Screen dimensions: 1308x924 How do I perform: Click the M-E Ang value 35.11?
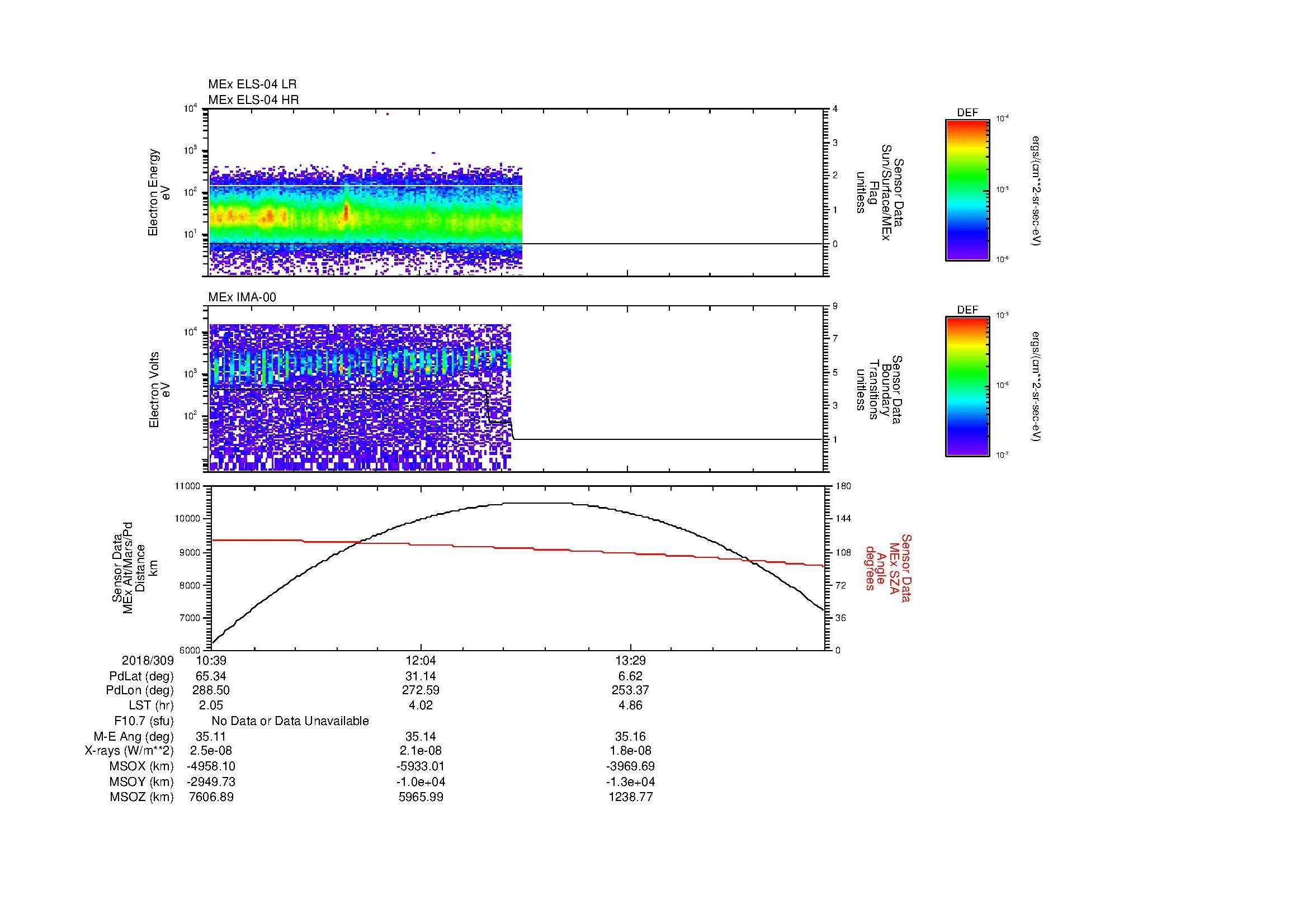pyautogui.click(x=211, y=736)
